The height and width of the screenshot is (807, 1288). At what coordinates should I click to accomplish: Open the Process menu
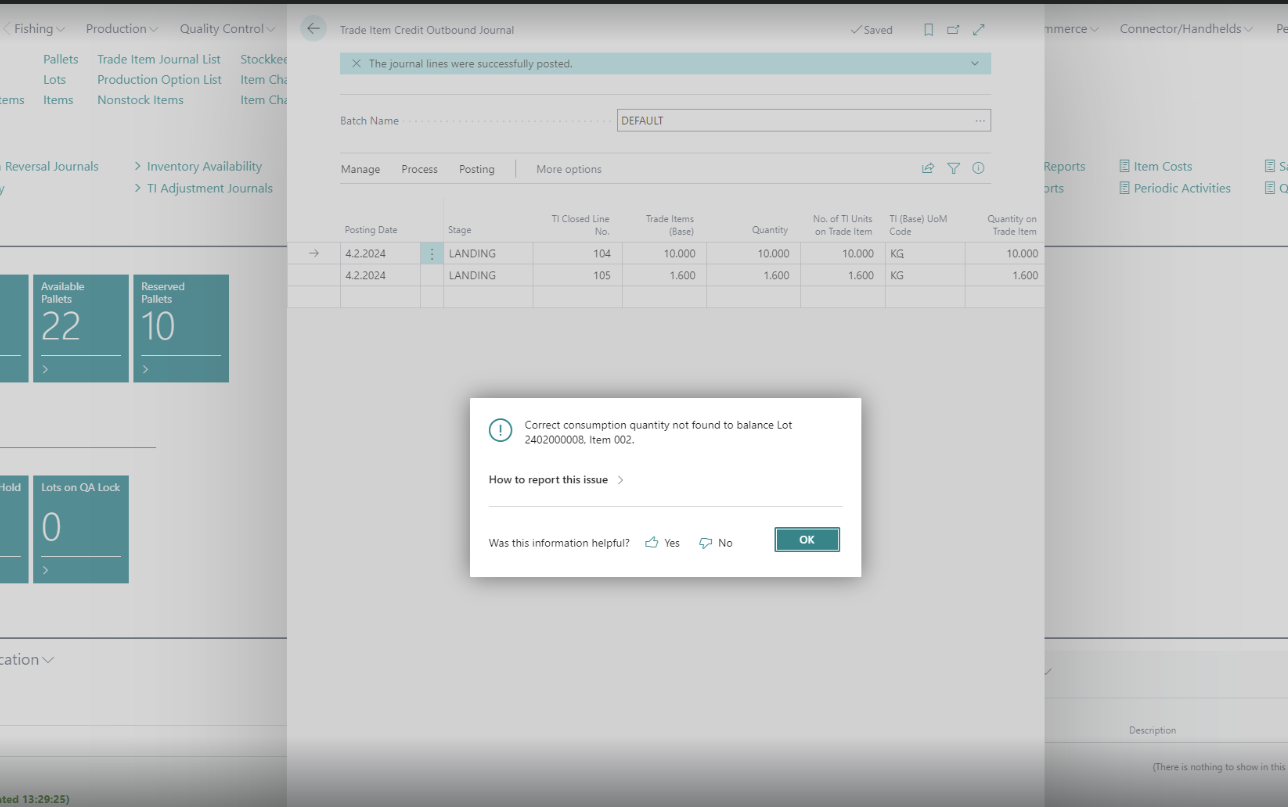[419, 169]
